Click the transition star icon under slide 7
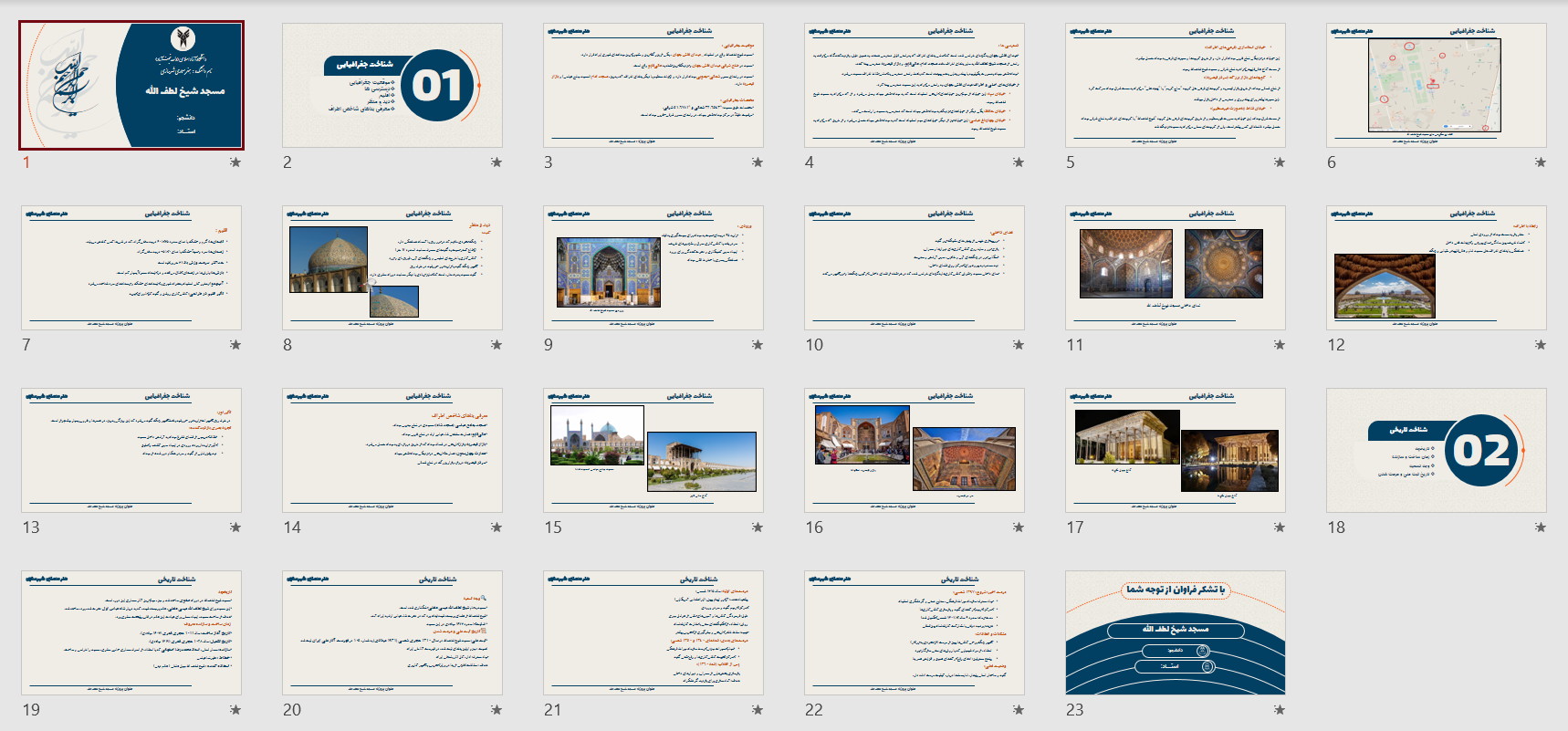Viewport: 1568px width, 731px height. click(235, 345)
